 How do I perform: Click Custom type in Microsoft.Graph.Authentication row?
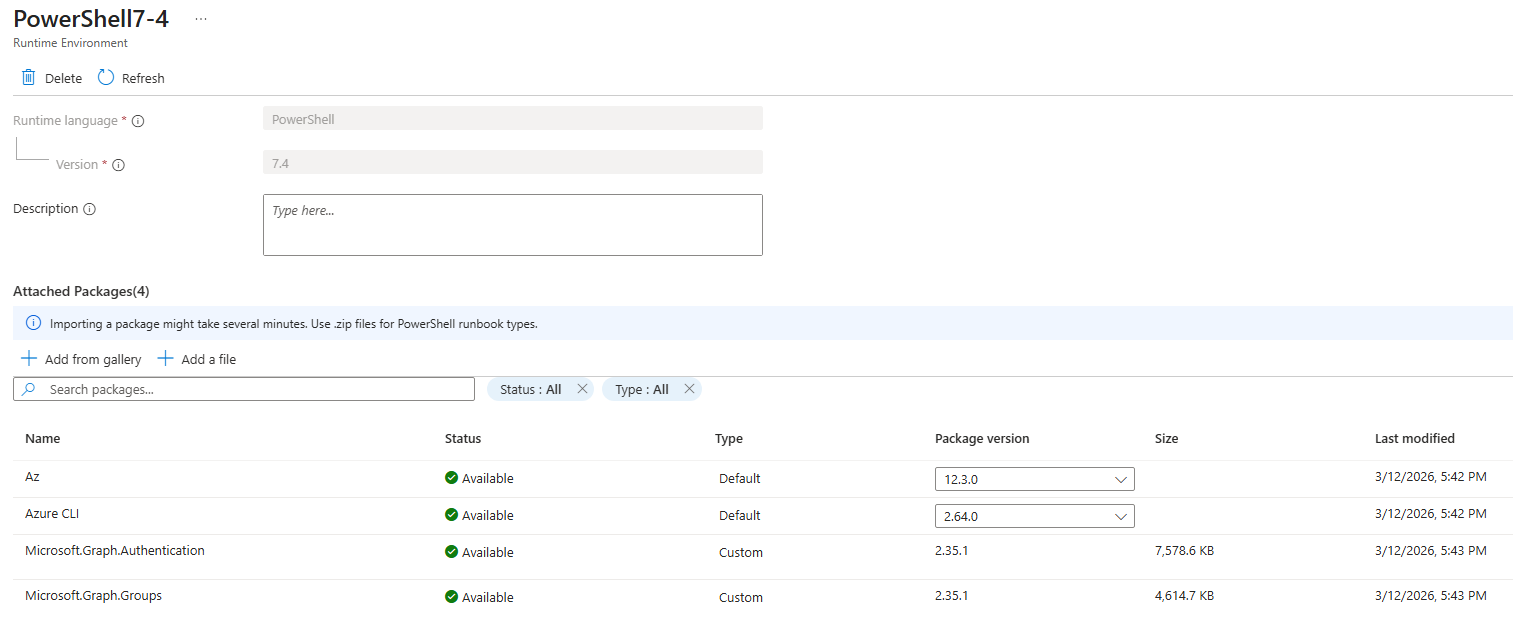[741, 553]
